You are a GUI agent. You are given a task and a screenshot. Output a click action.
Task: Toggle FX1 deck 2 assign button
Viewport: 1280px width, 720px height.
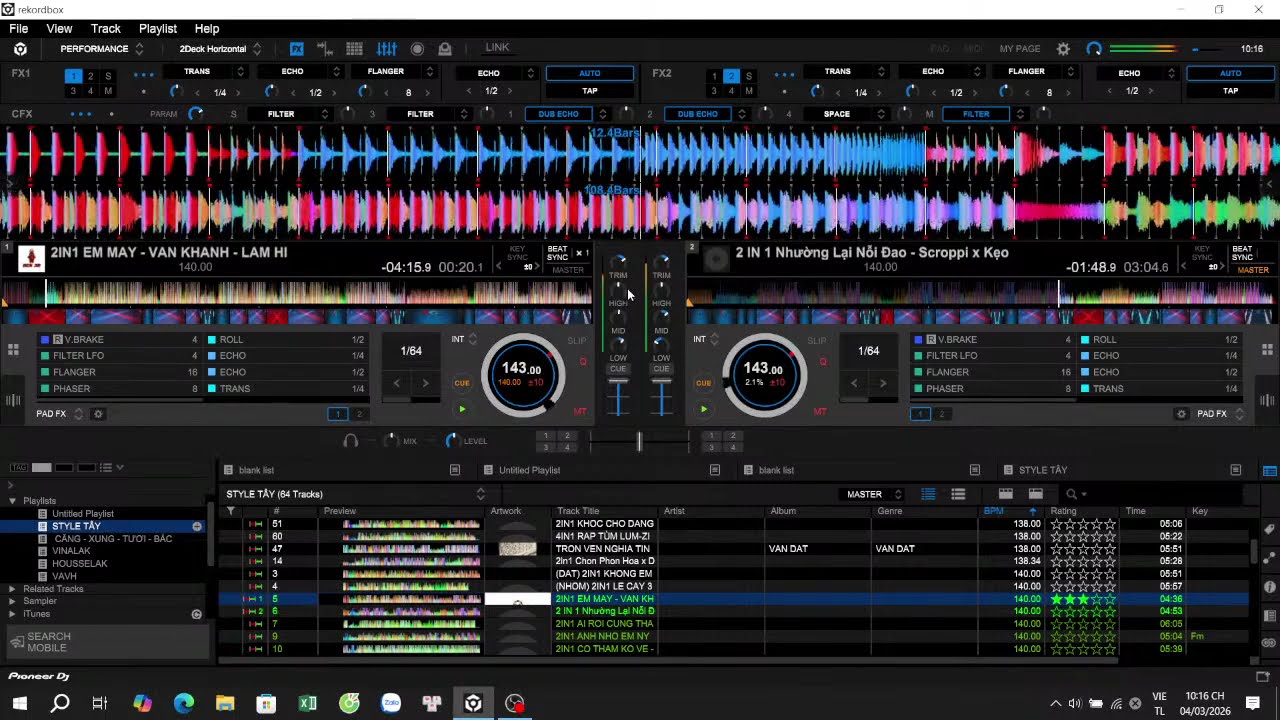click(x=91, y=76)
